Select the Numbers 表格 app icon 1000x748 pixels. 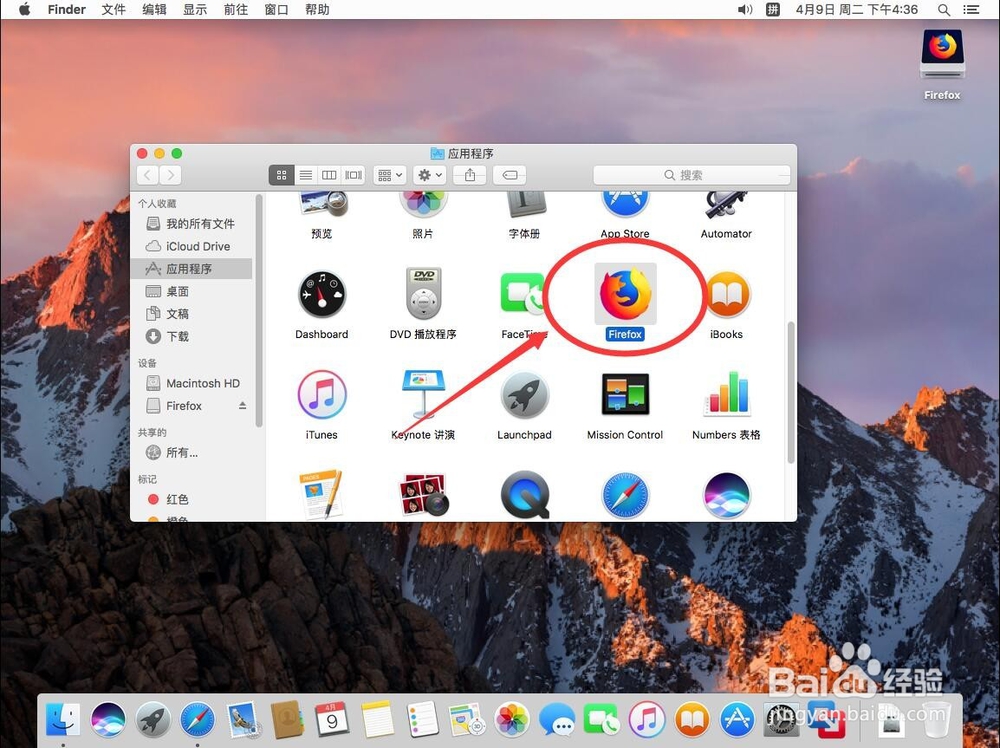[726, 394]
